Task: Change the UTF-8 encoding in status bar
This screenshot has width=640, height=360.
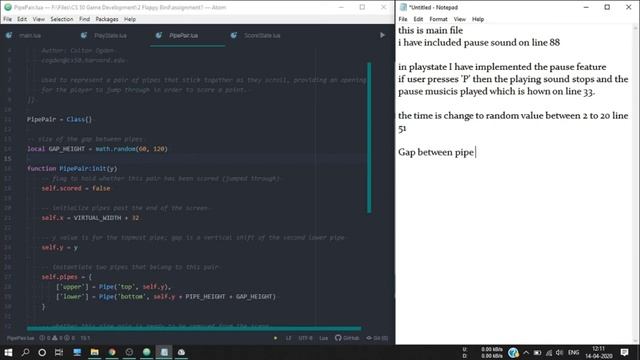Action: [x=305, y=338]
